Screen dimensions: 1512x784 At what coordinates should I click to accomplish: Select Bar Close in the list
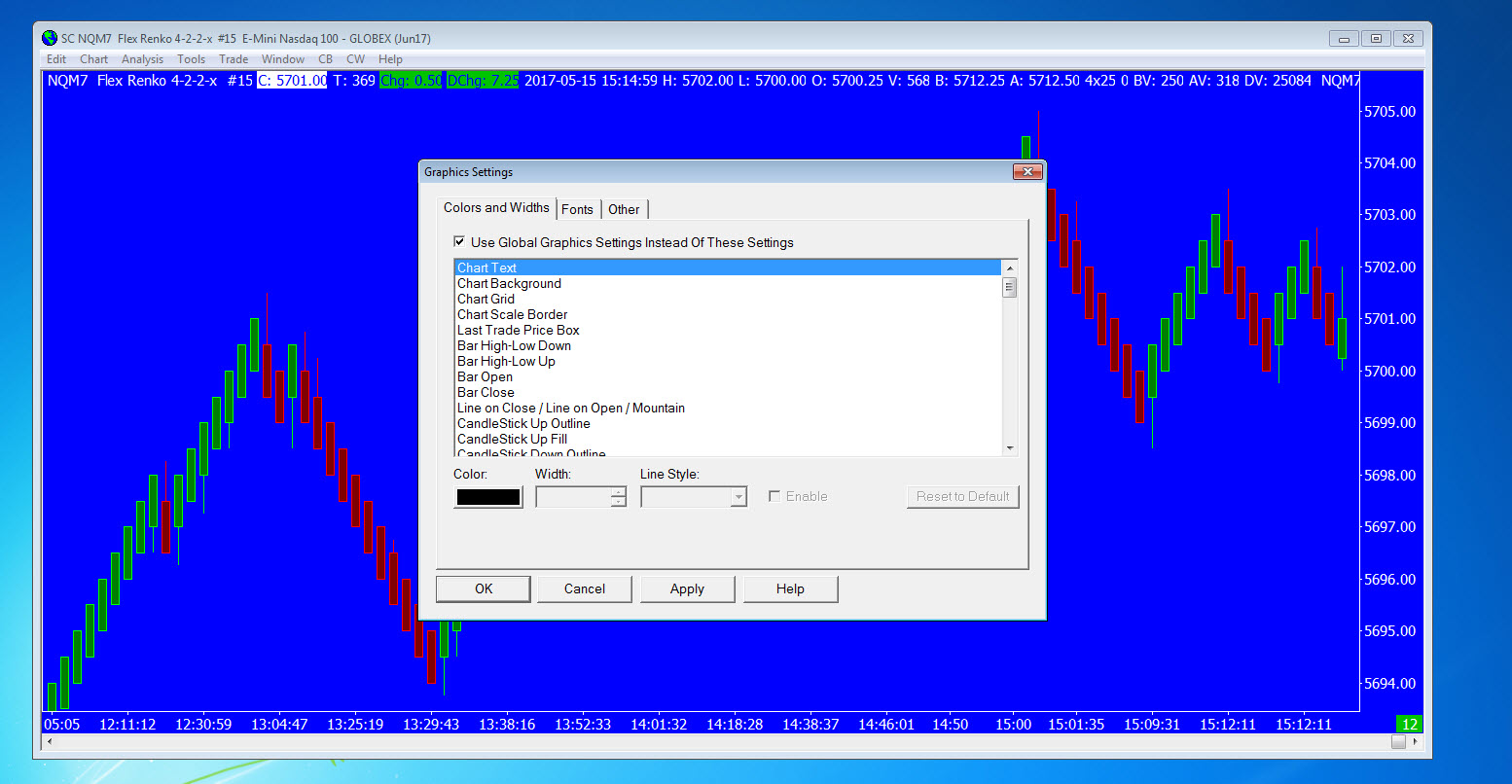(728, 392)
